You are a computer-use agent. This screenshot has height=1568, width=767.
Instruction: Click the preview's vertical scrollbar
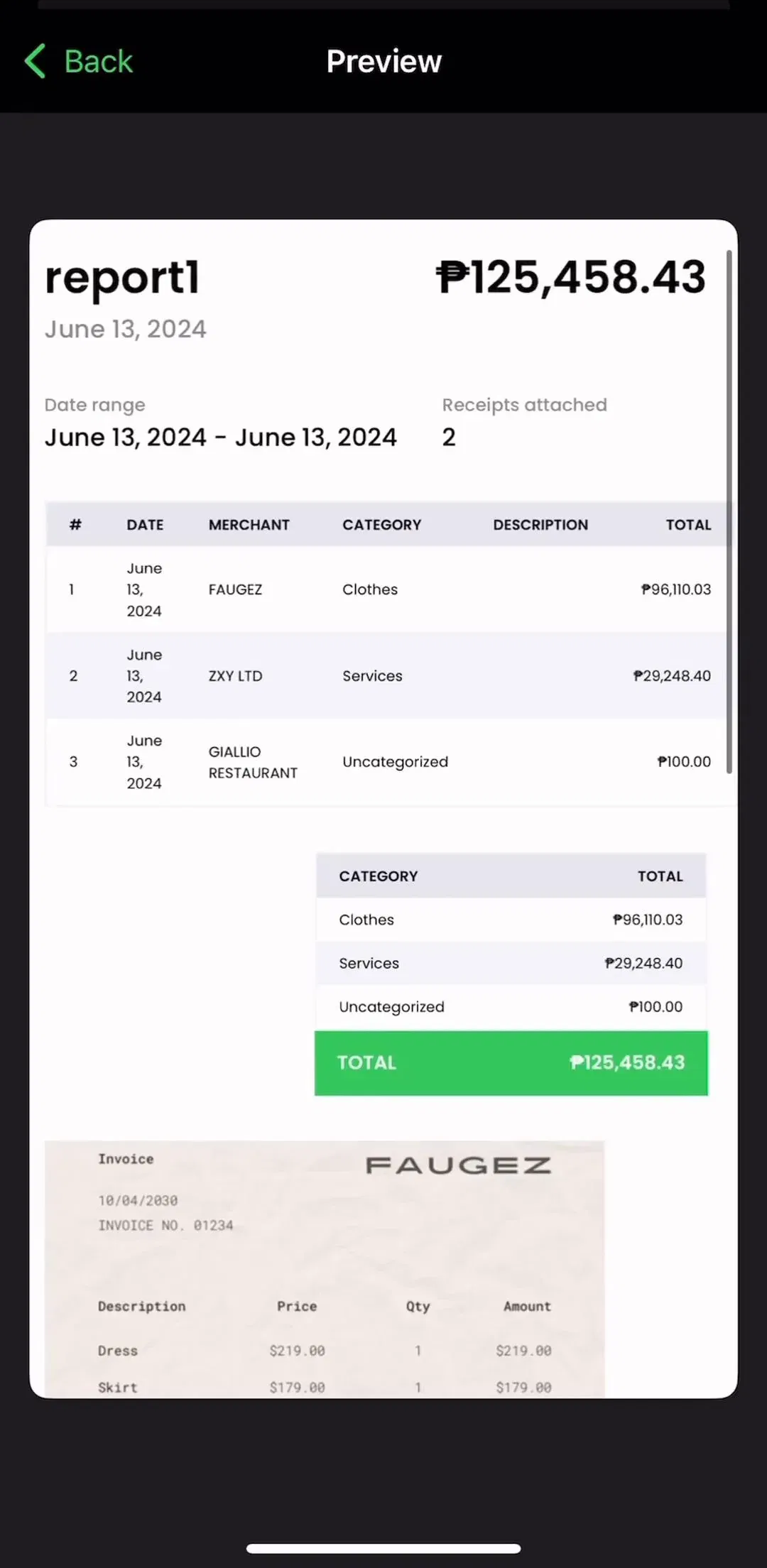point(729,511)
